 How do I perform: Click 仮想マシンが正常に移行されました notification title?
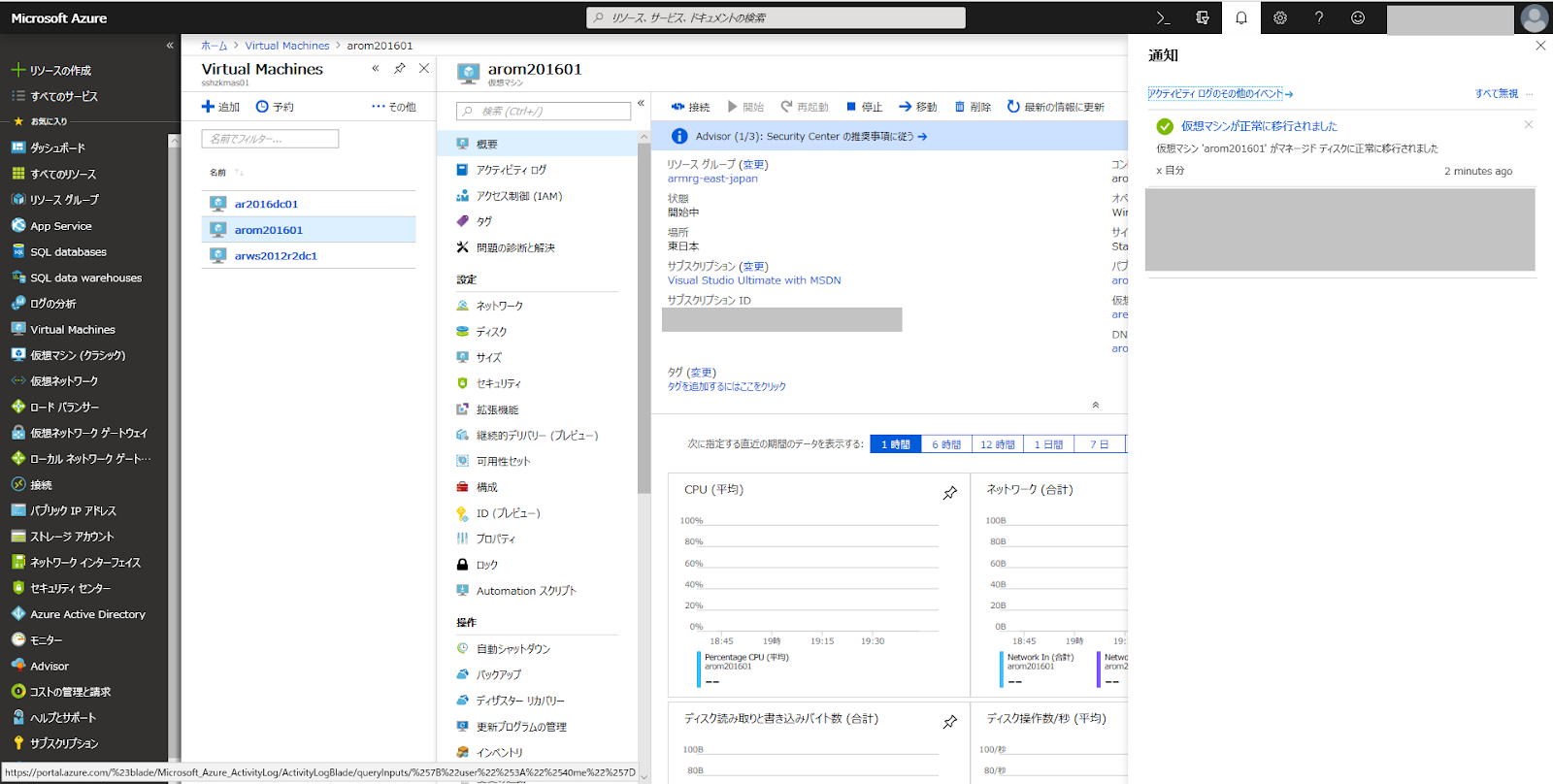pyautogui.click(x=1259, y=126)
